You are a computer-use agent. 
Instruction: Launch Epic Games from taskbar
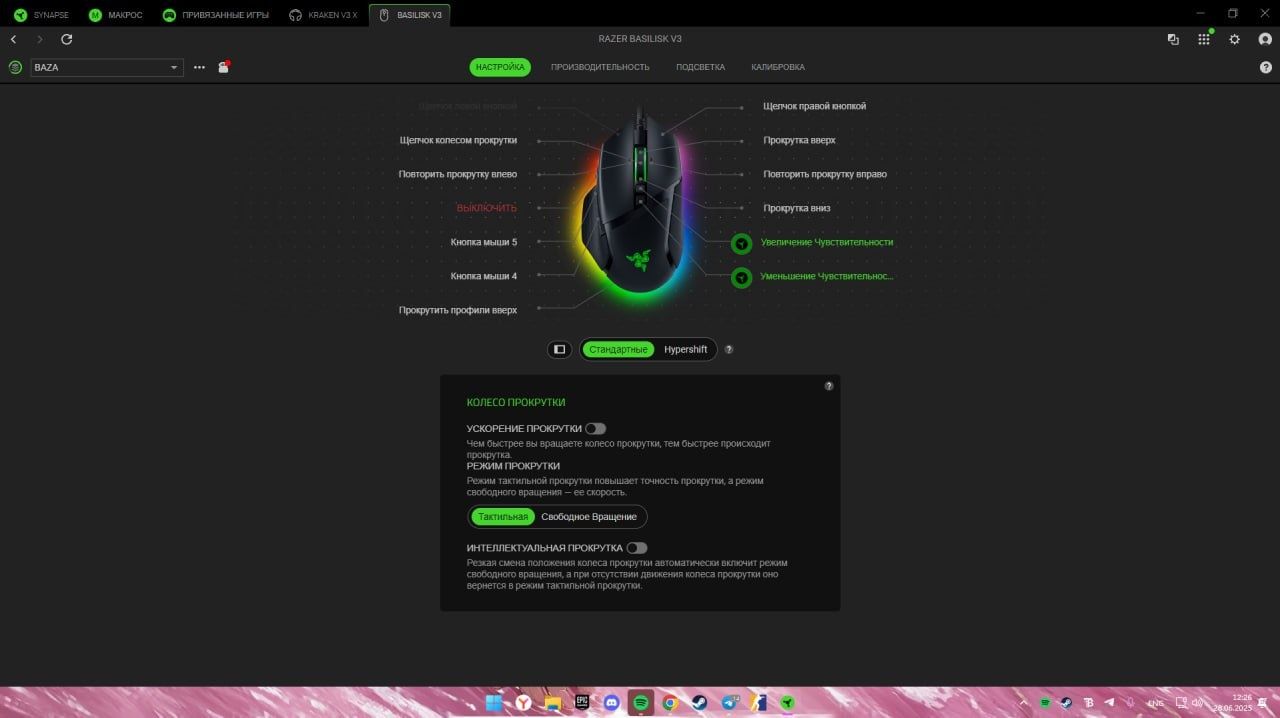(582, 703)
